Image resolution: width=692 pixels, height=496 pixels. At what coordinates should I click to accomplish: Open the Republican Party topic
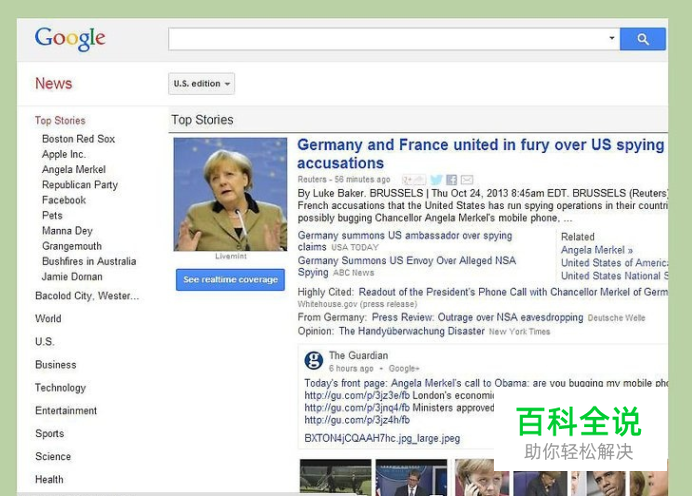click(80, 185)
